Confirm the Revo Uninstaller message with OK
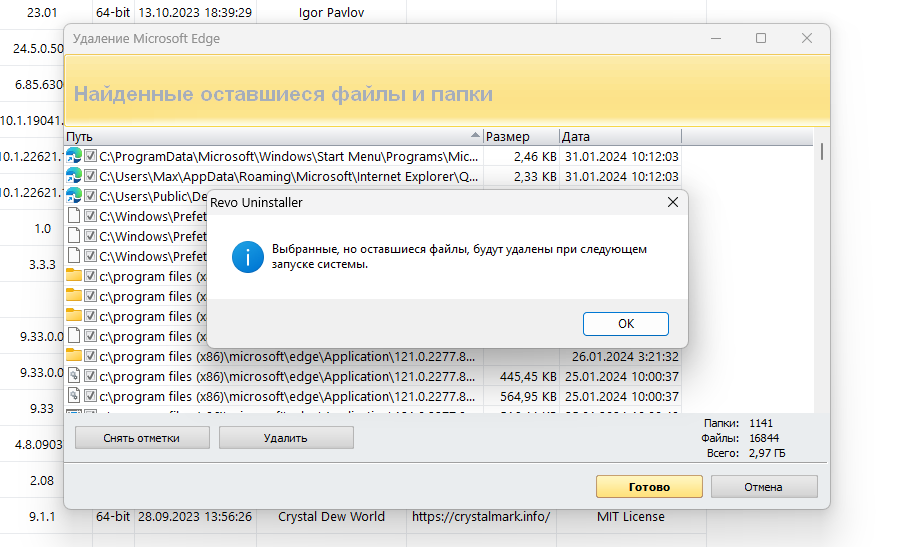 click(x=626, y=324)
